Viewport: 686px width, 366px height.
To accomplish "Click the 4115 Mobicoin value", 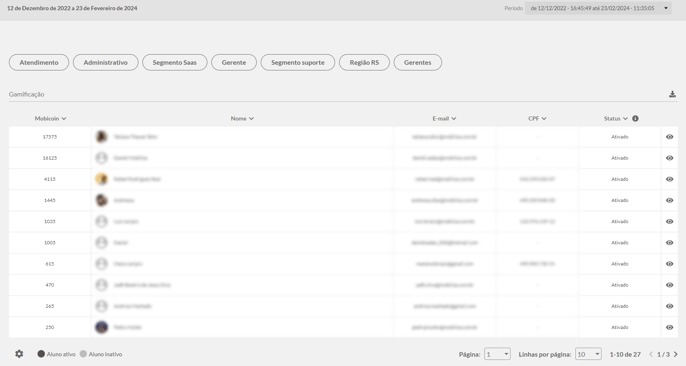I will (50, 179).
